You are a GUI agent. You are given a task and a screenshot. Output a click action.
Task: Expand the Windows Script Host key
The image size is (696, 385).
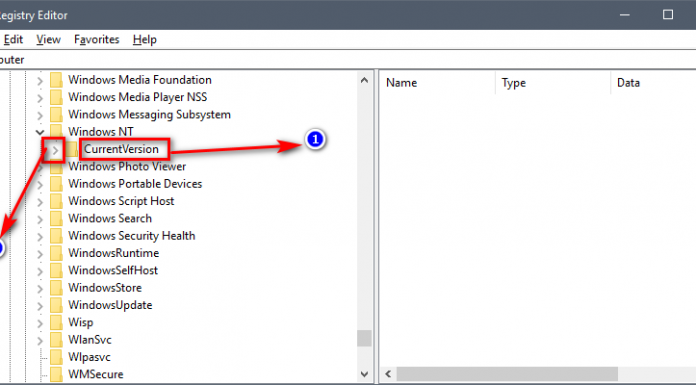click(40, 202)
